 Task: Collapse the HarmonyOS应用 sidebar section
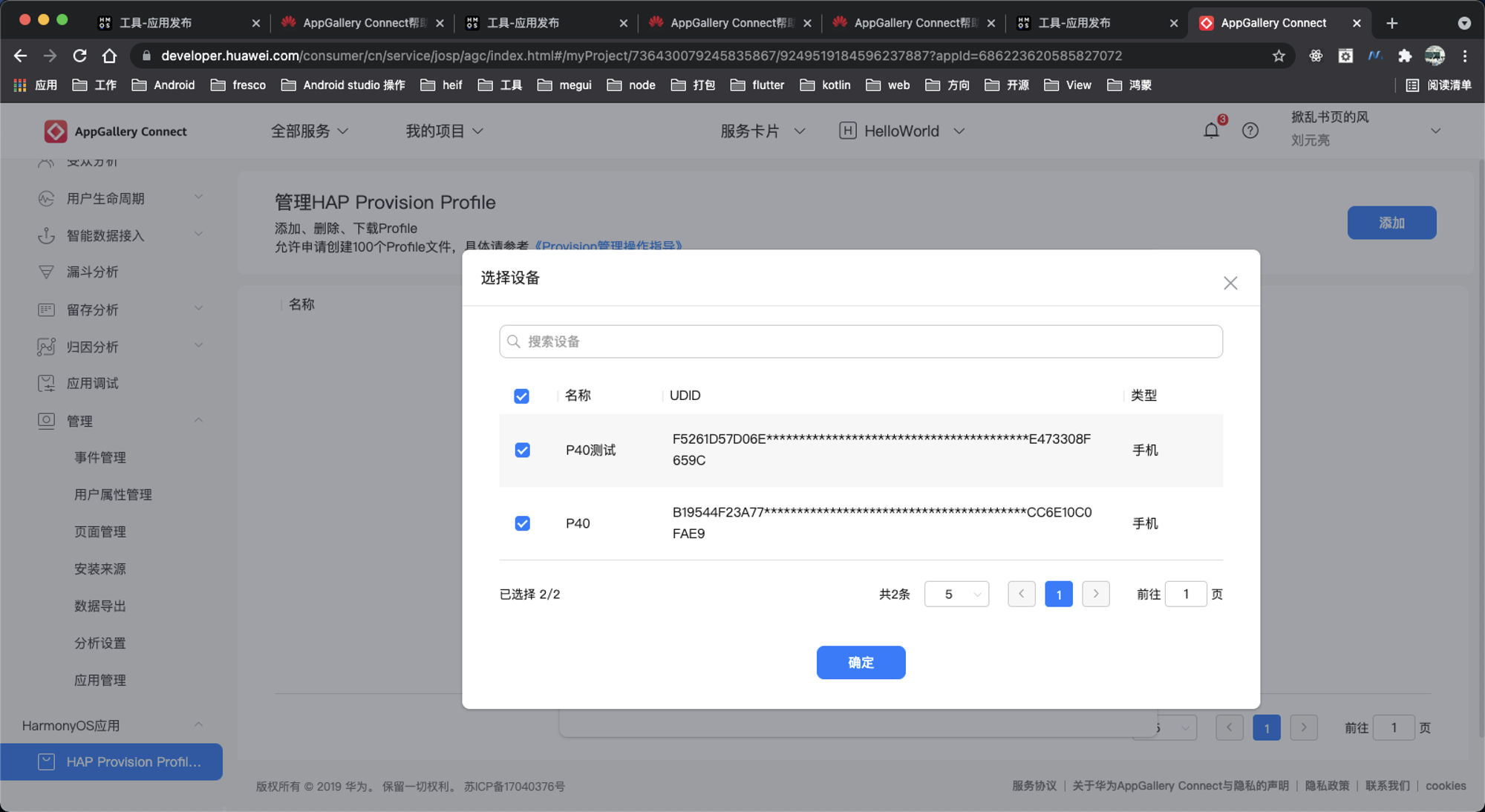tap(198, 724)
